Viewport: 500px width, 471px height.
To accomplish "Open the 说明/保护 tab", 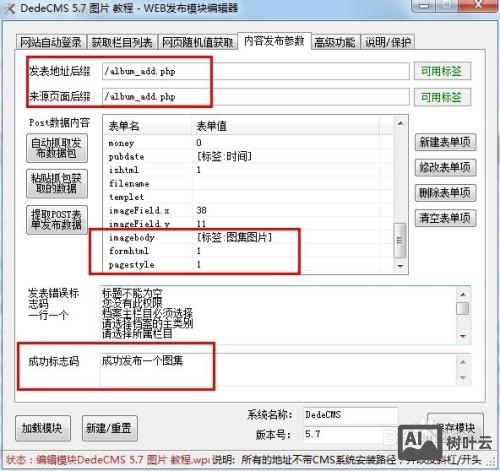I will click(x=388, y=42).
